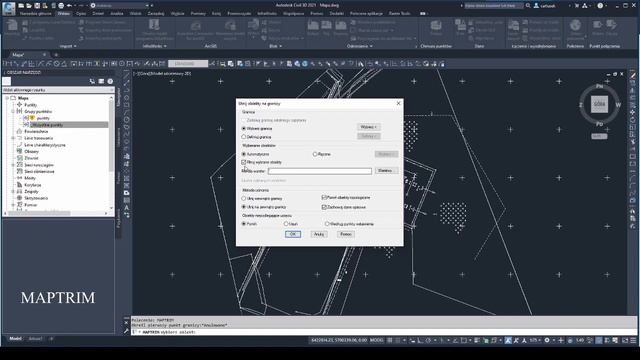Image resolution: width=640 pixels, height=360 pixels.
Task: Select Powierzchnie item in Toolspace tree
Action: [x=36, y=132]
